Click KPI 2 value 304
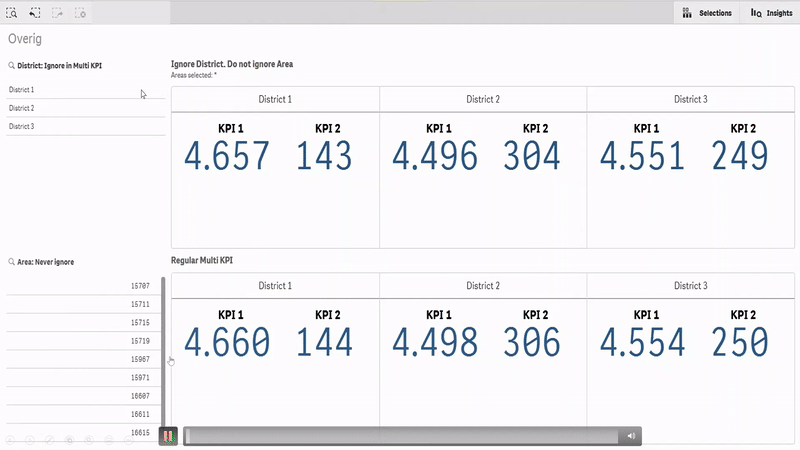Image resolution: width=800 pixels, height=450 pixels. pyautogui.click(x=532, y=156)
